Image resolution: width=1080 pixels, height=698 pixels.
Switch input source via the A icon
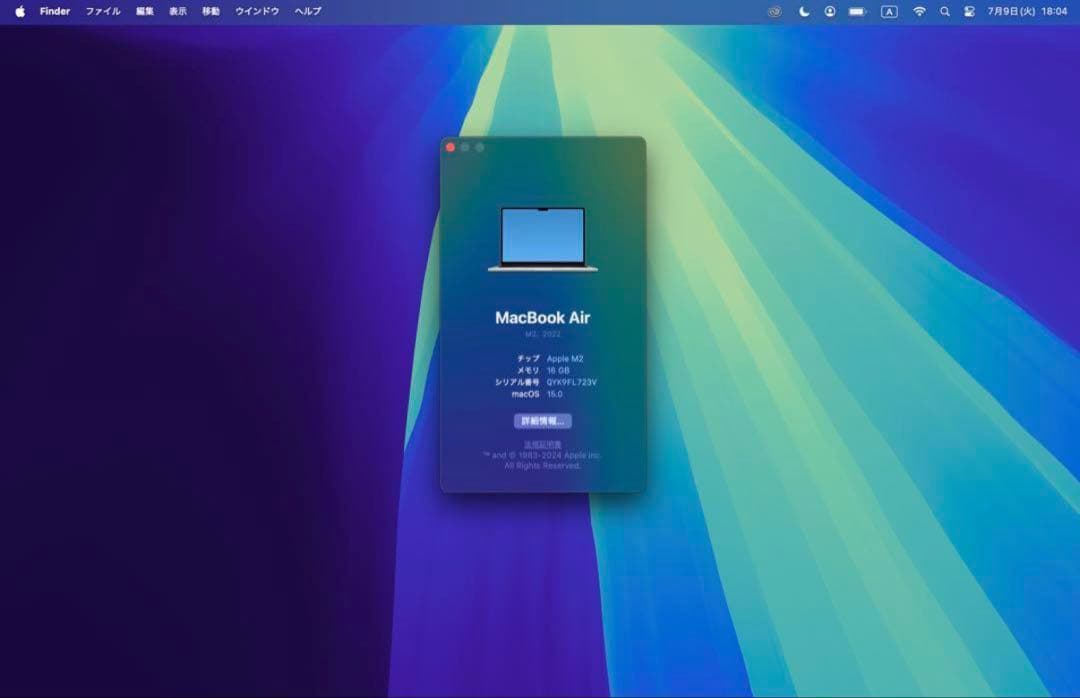(x=889, y=12)
